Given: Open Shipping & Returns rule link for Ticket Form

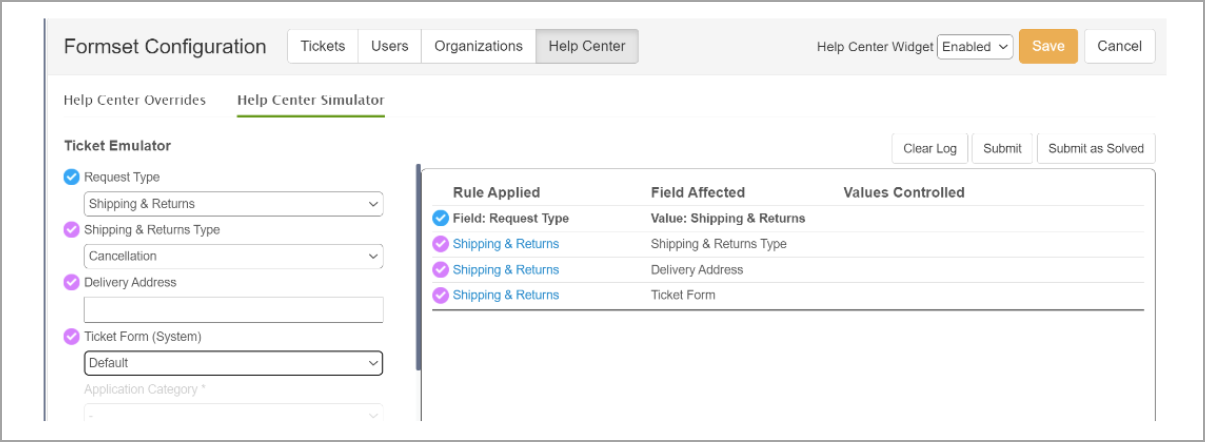Looking at the screenshot, I should 506,295.
